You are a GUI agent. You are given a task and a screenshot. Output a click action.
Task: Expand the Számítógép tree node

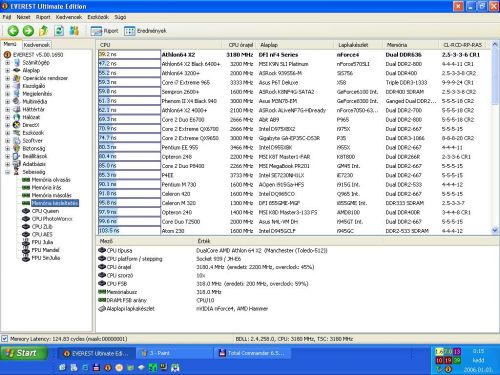point(7,63)
